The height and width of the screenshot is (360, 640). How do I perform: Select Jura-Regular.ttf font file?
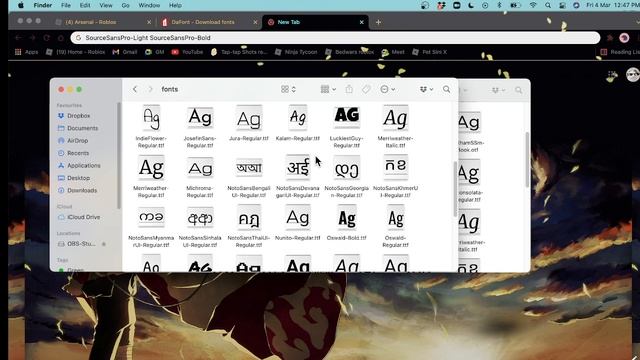pyautogui.click(x=249, y=123)
